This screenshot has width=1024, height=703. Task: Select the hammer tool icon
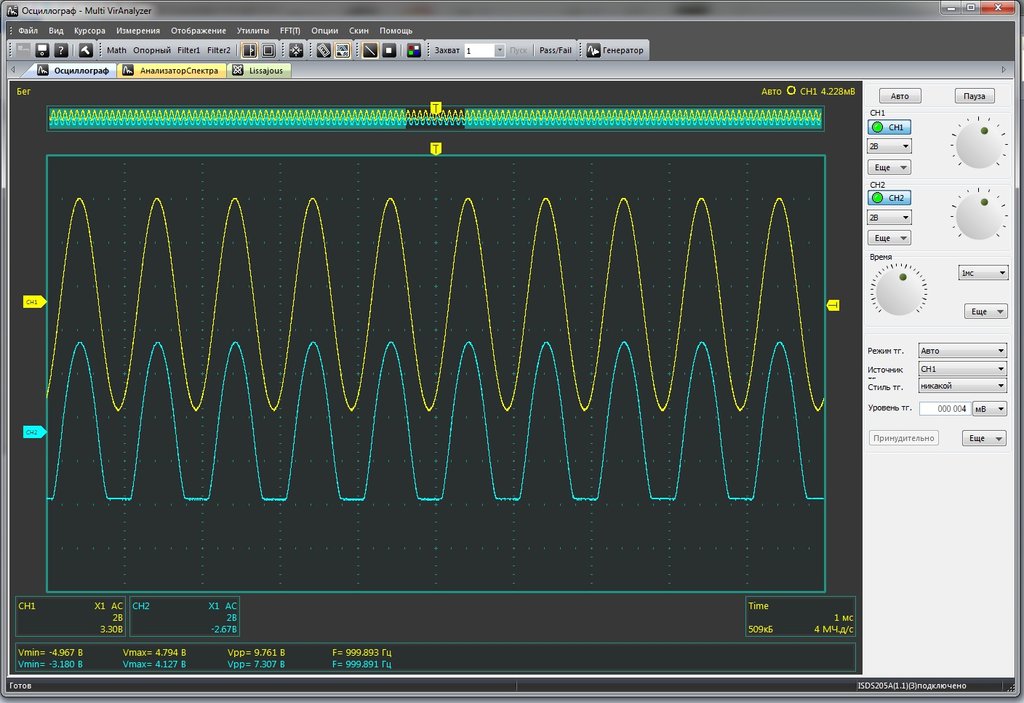[86, 50]
